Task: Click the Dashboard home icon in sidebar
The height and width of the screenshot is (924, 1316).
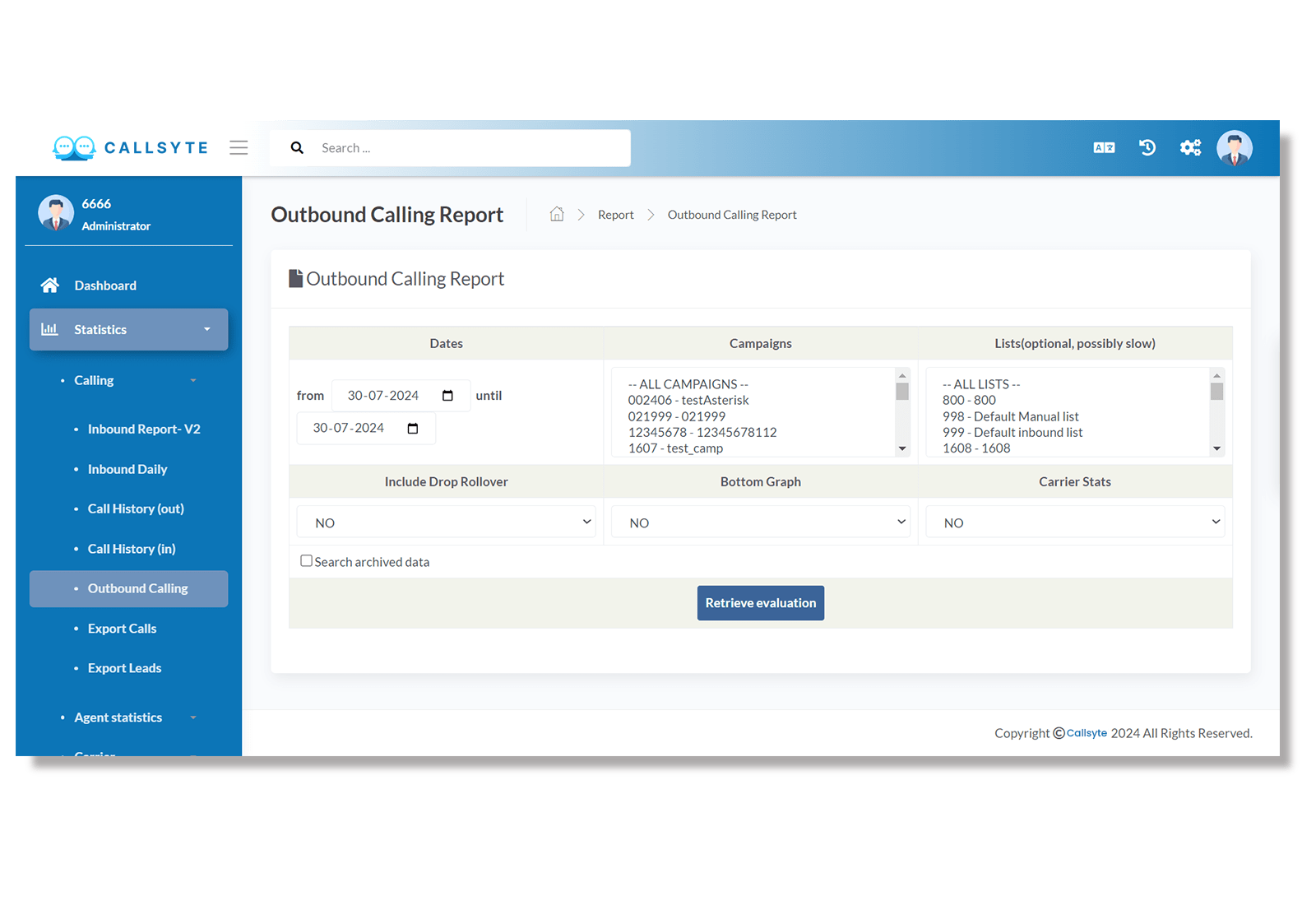Action: coord(49,285)
